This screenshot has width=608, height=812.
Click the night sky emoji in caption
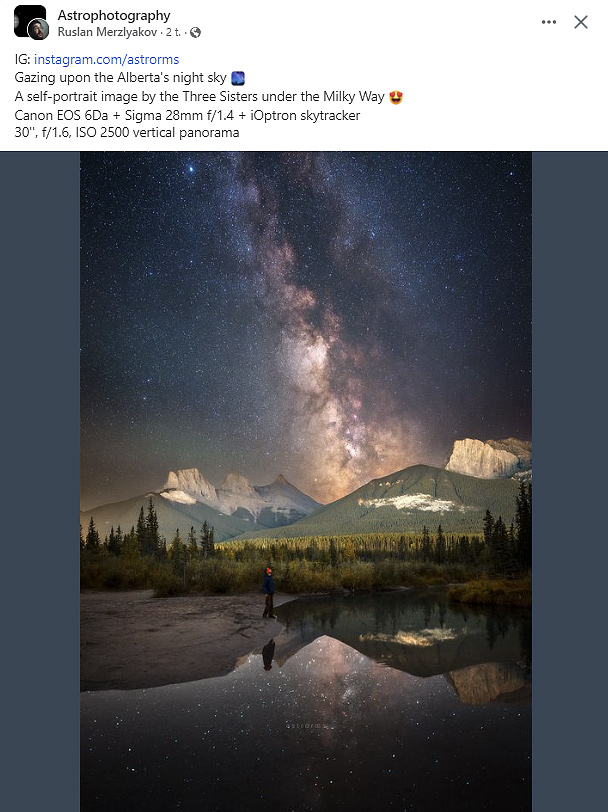pos(238,78)
